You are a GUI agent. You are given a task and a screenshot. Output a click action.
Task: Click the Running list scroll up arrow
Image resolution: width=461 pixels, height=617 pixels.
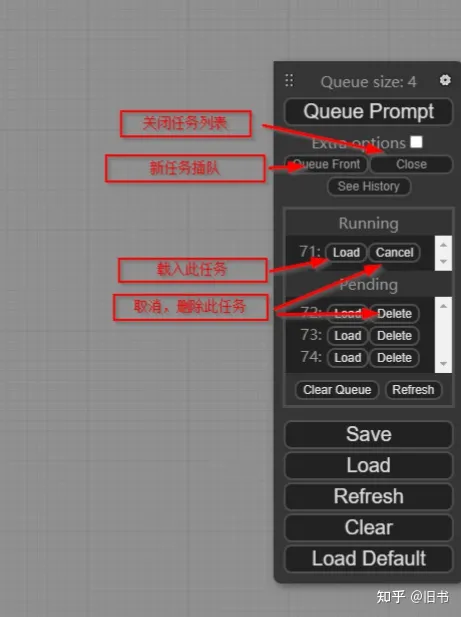[443, 245]
